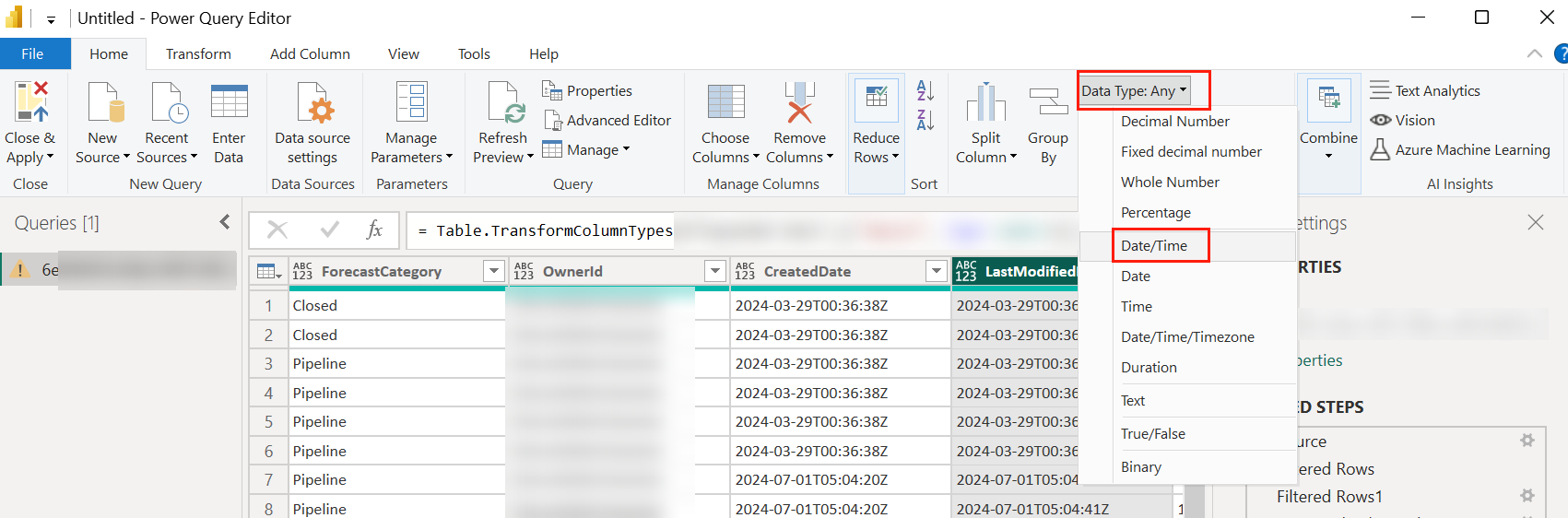This screenshot has width=1568, height=518.
Task: Click the Split Column icon
Action: [x=985, y=101]
